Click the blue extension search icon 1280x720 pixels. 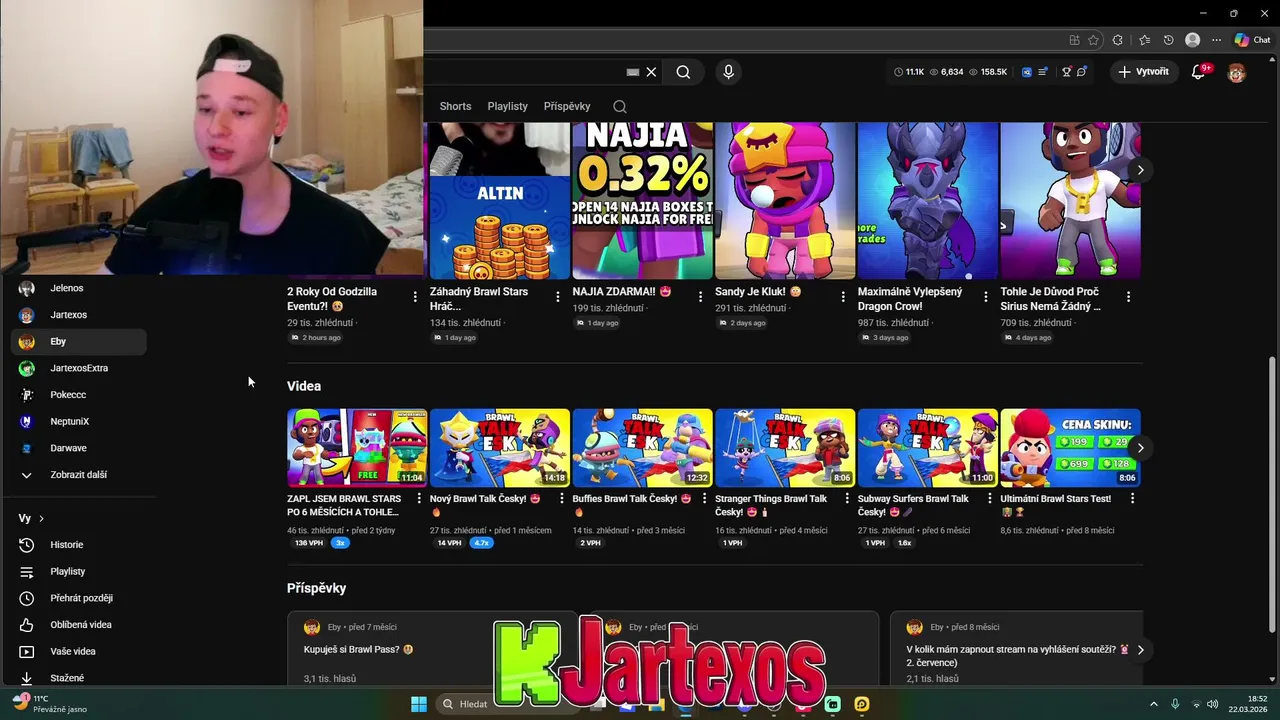click(1027, 72)
